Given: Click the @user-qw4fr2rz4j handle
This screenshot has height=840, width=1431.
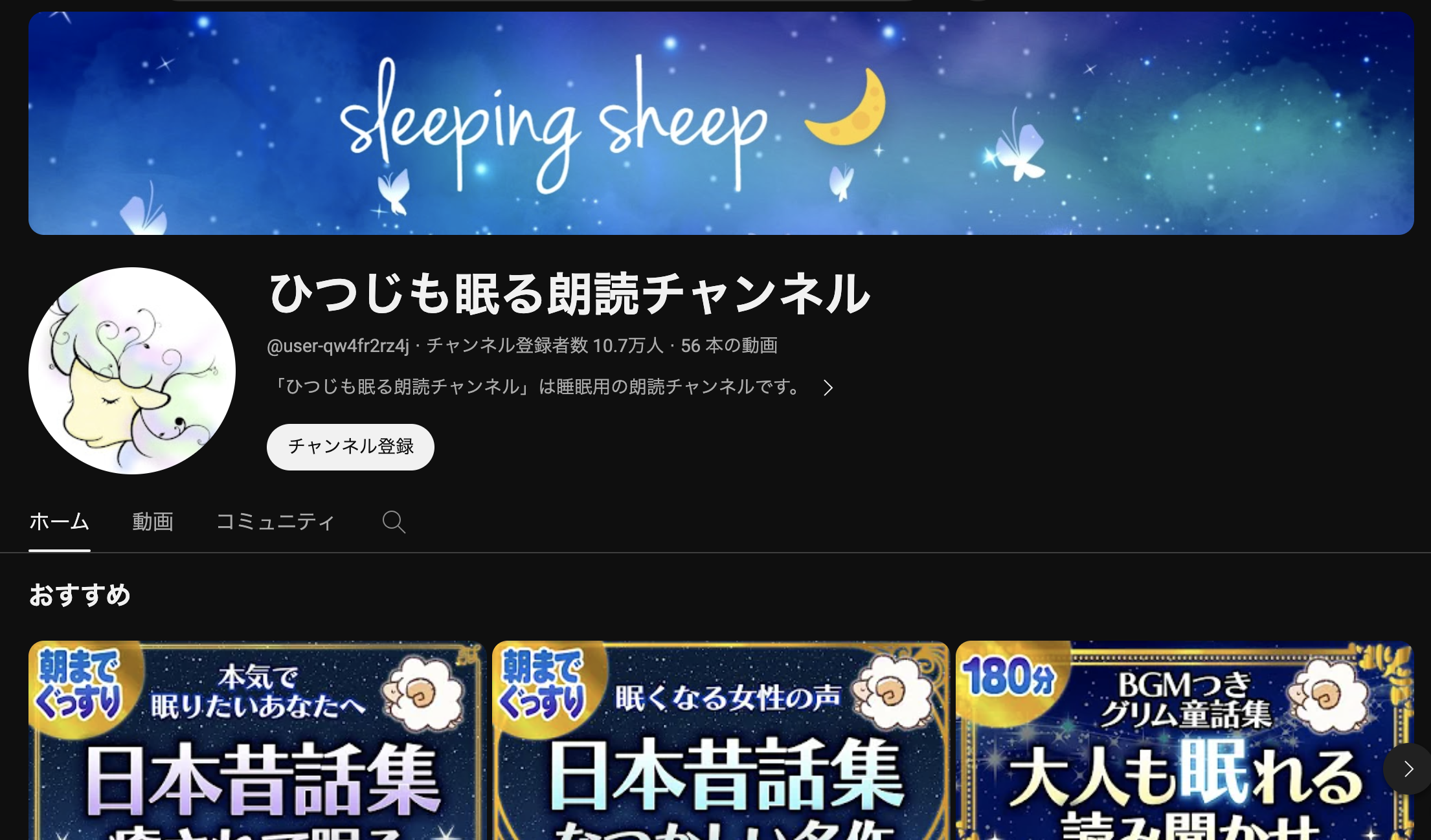Looking at the screenshot, I should [x=338, y=346].
